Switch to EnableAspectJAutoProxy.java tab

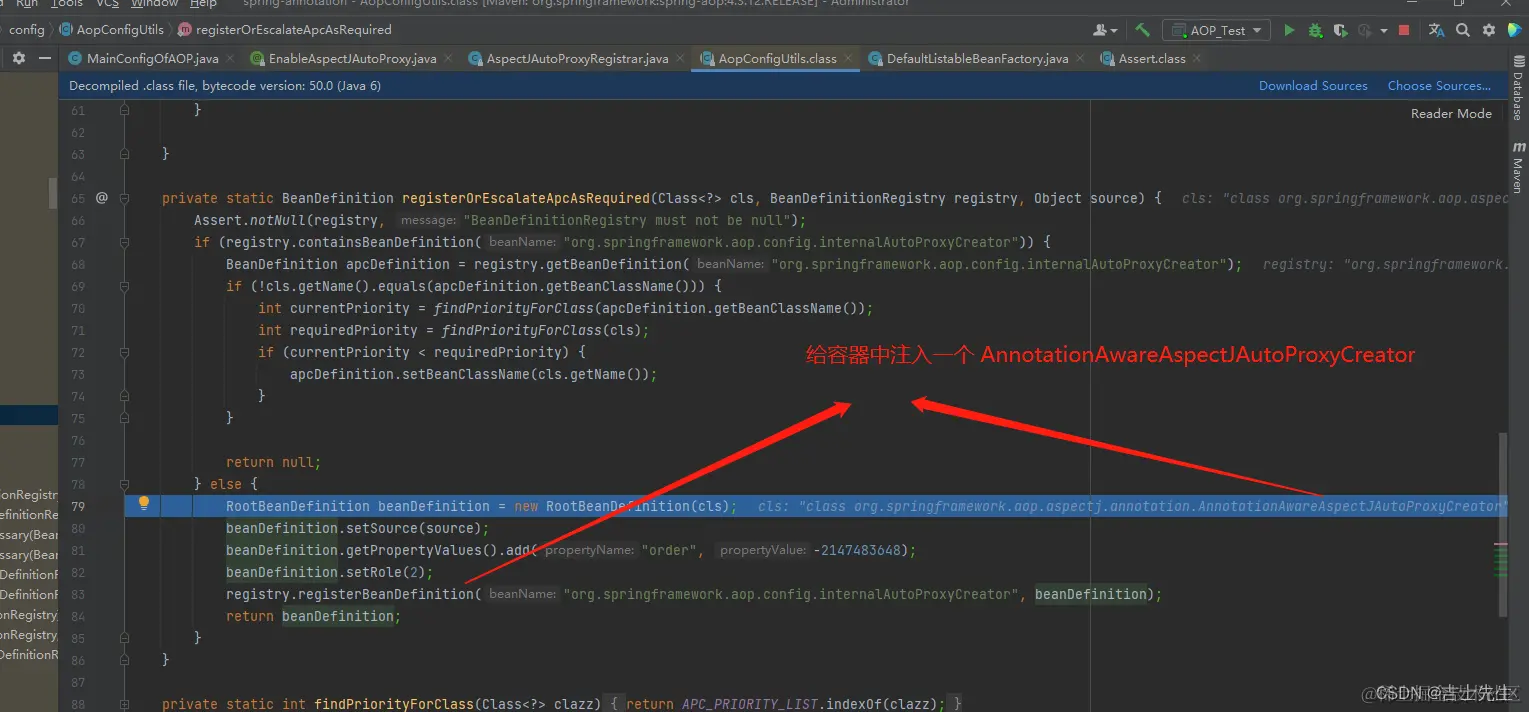pyautogui.click(x=352, y=59)
